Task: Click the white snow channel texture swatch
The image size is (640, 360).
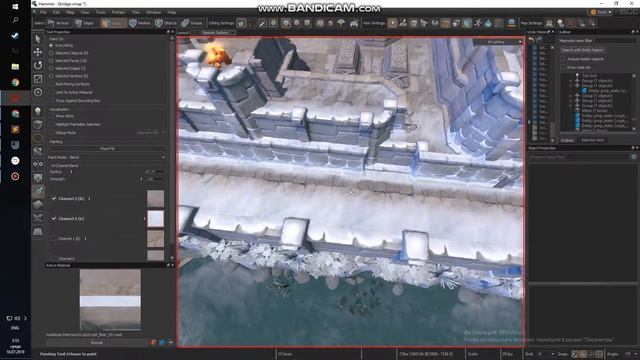Action: tap(155, 218)
